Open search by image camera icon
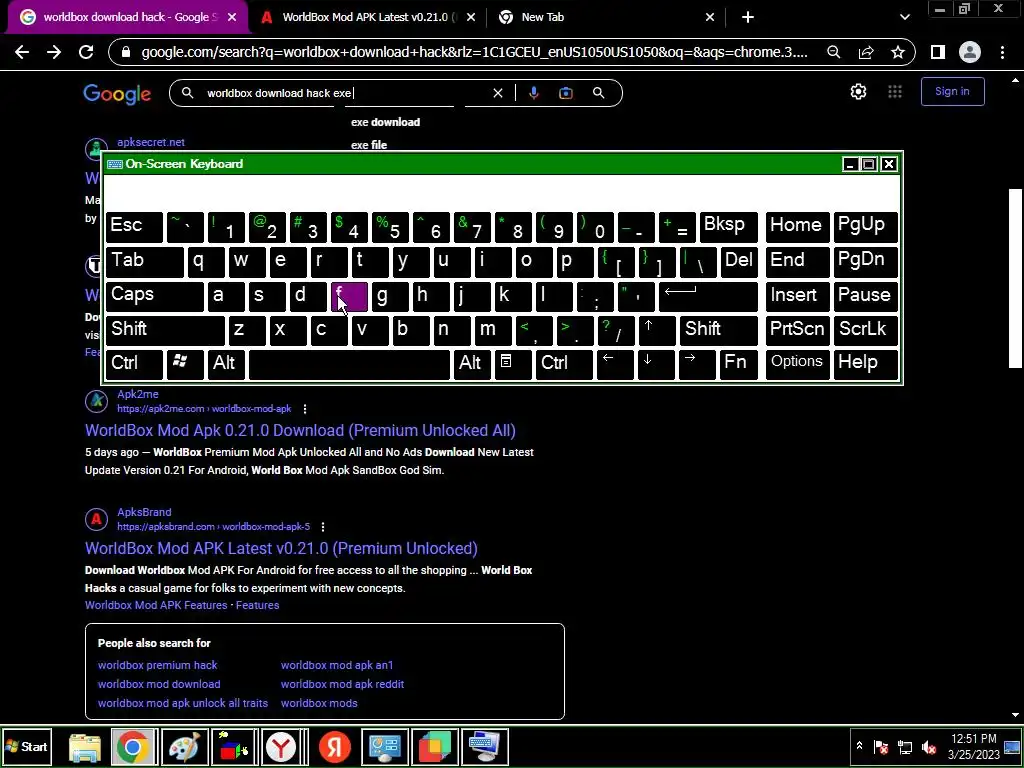Screen dimensions: 1024x768 566,93
